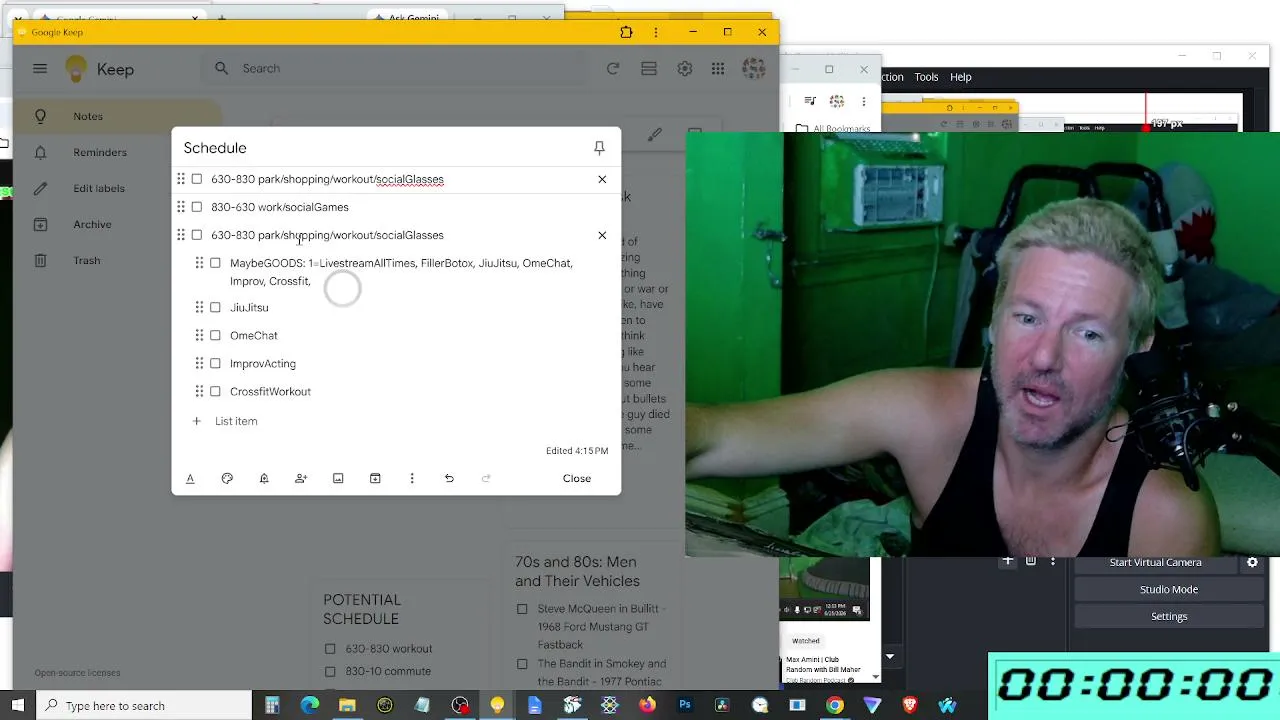This screenshot has width=1280, height=720.
Task: Open Keep settings gear
Action: click(685, 68)
